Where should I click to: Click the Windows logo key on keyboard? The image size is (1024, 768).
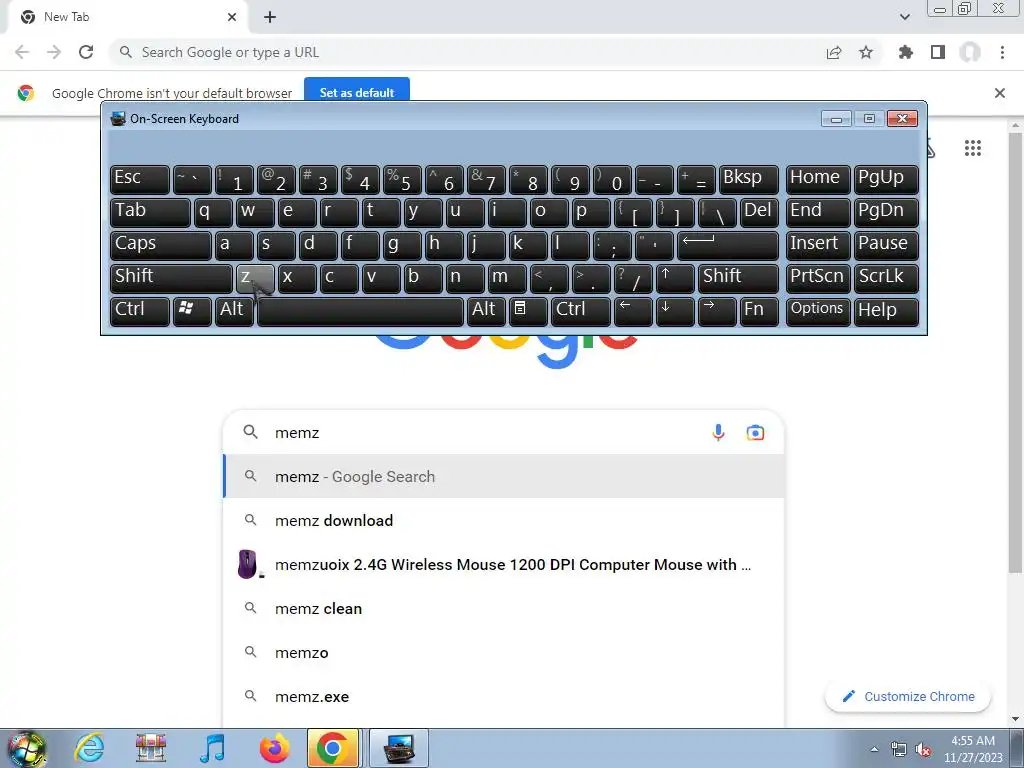click(192, 310)
